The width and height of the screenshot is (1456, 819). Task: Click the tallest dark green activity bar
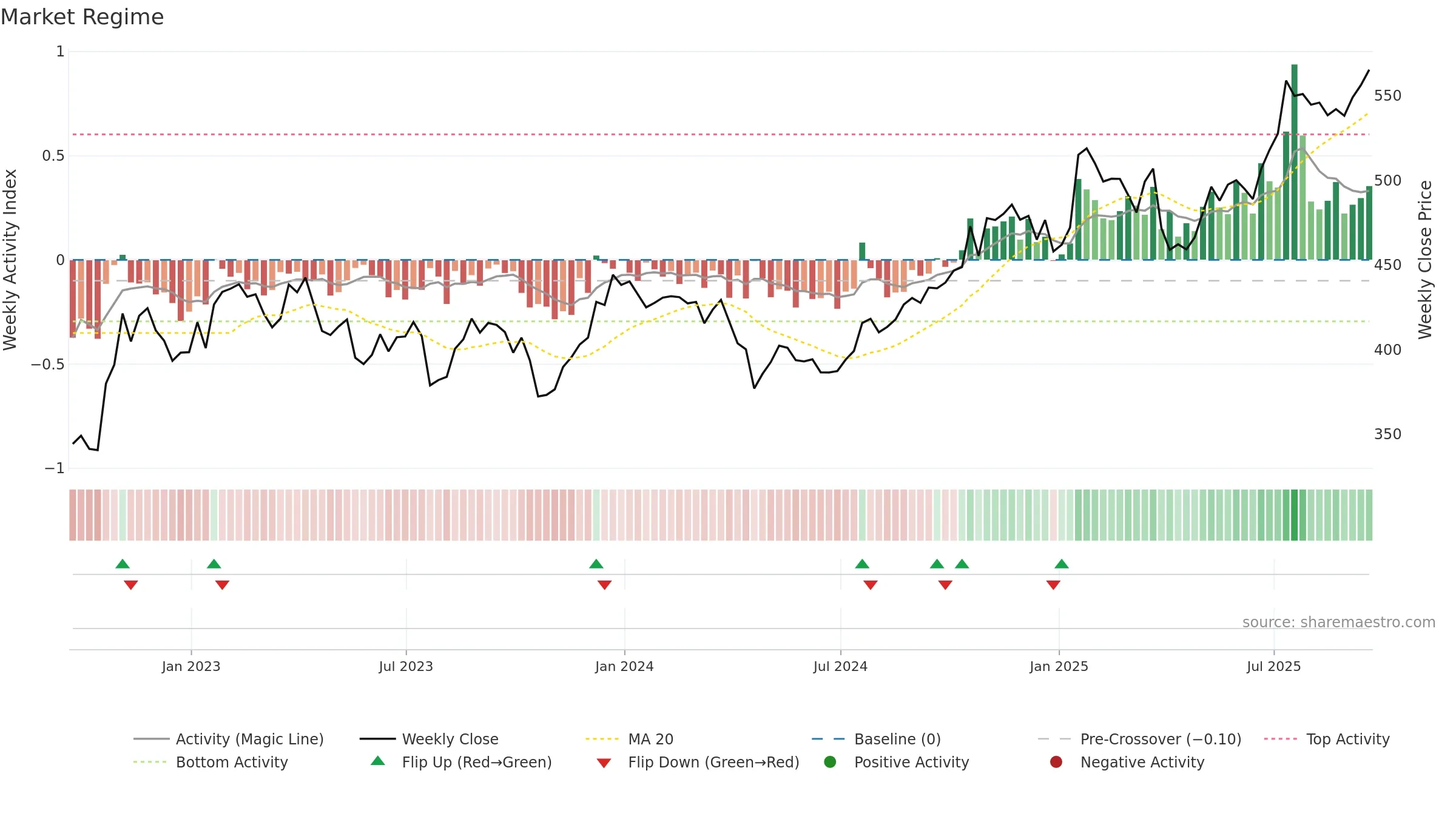1295,162
